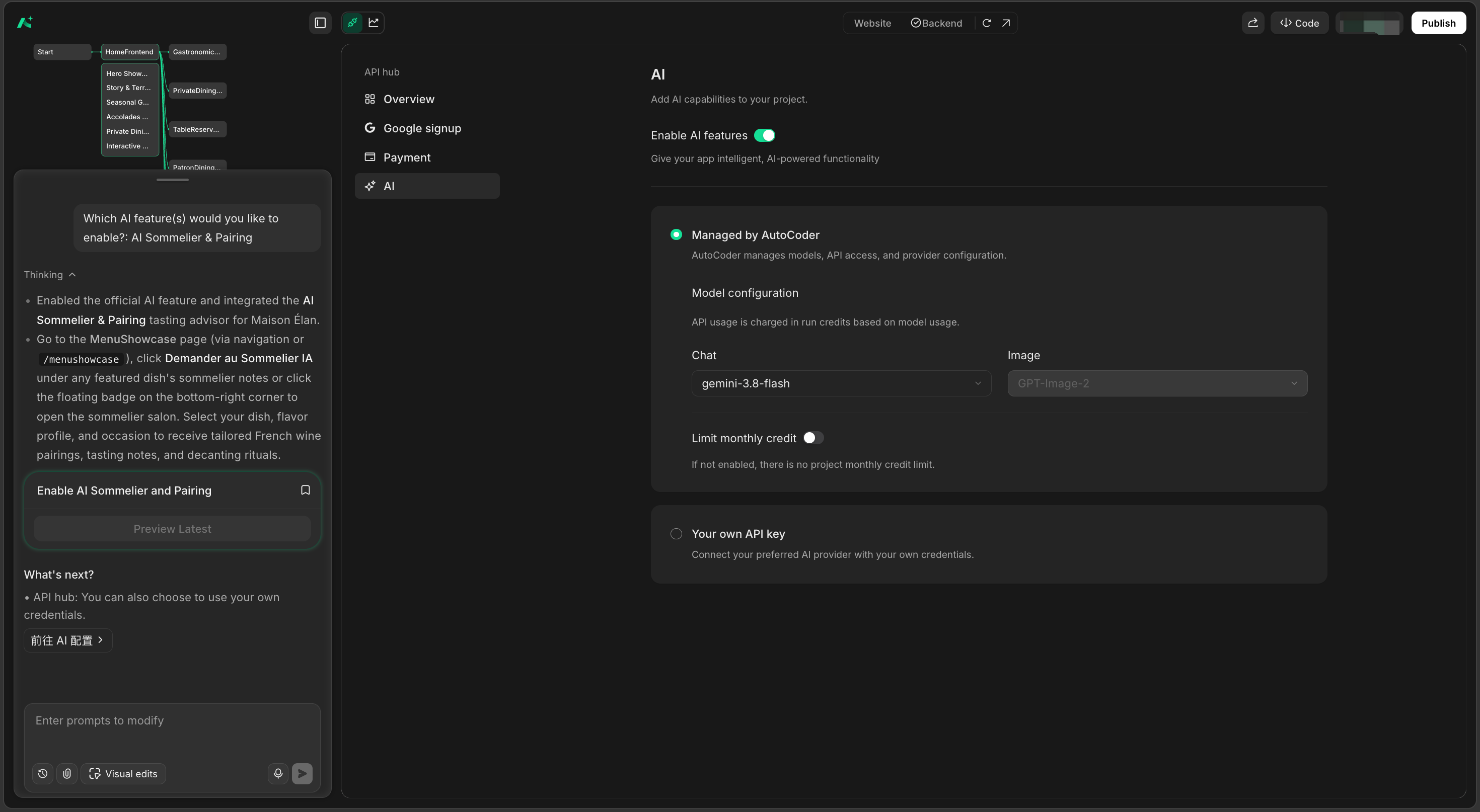
Task: Open the Chat model gemini-3.8-flash dropdown
Action: pos(841,383)
